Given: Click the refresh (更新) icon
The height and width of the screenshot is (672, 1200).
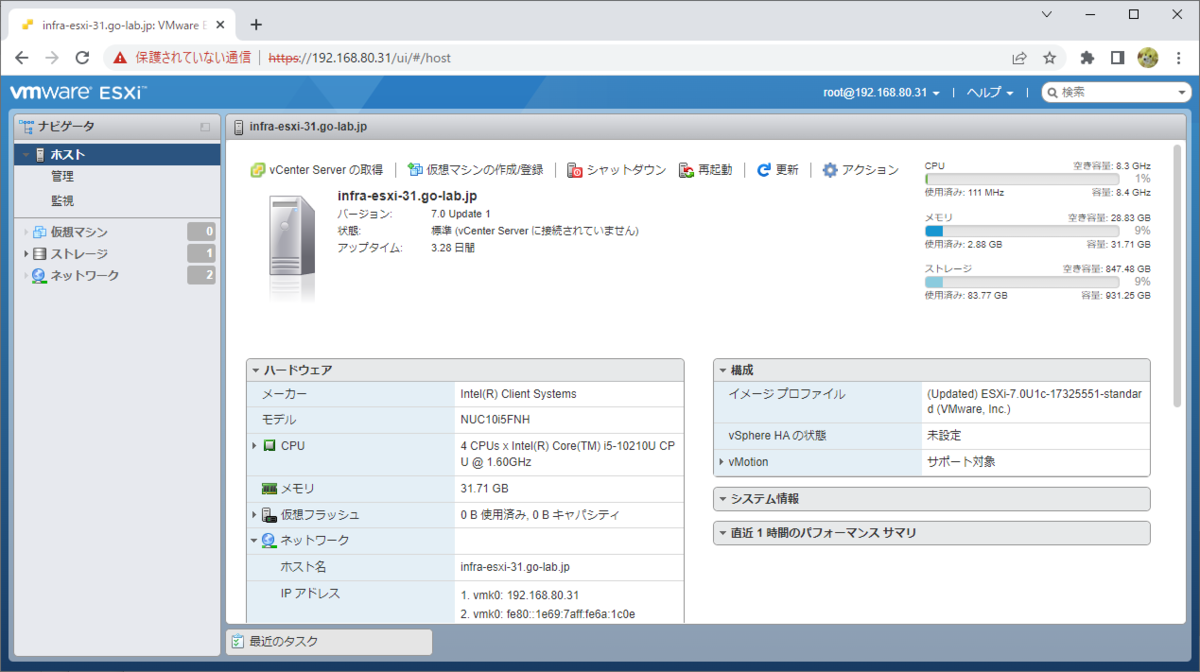Looking at the screenshot, I should click(764, 170).
